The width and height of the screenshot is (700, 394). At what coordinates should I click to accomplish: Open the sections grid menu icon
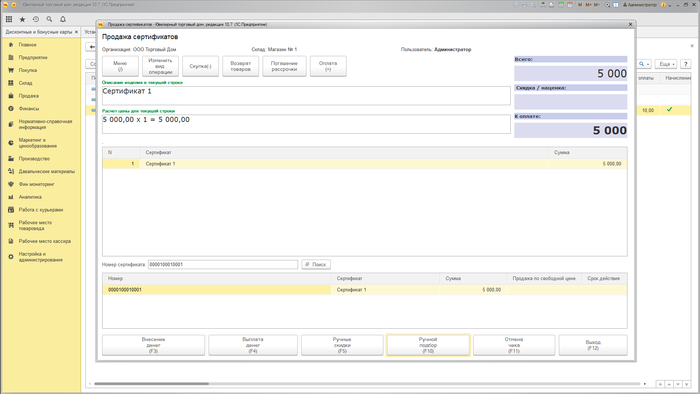9,19
